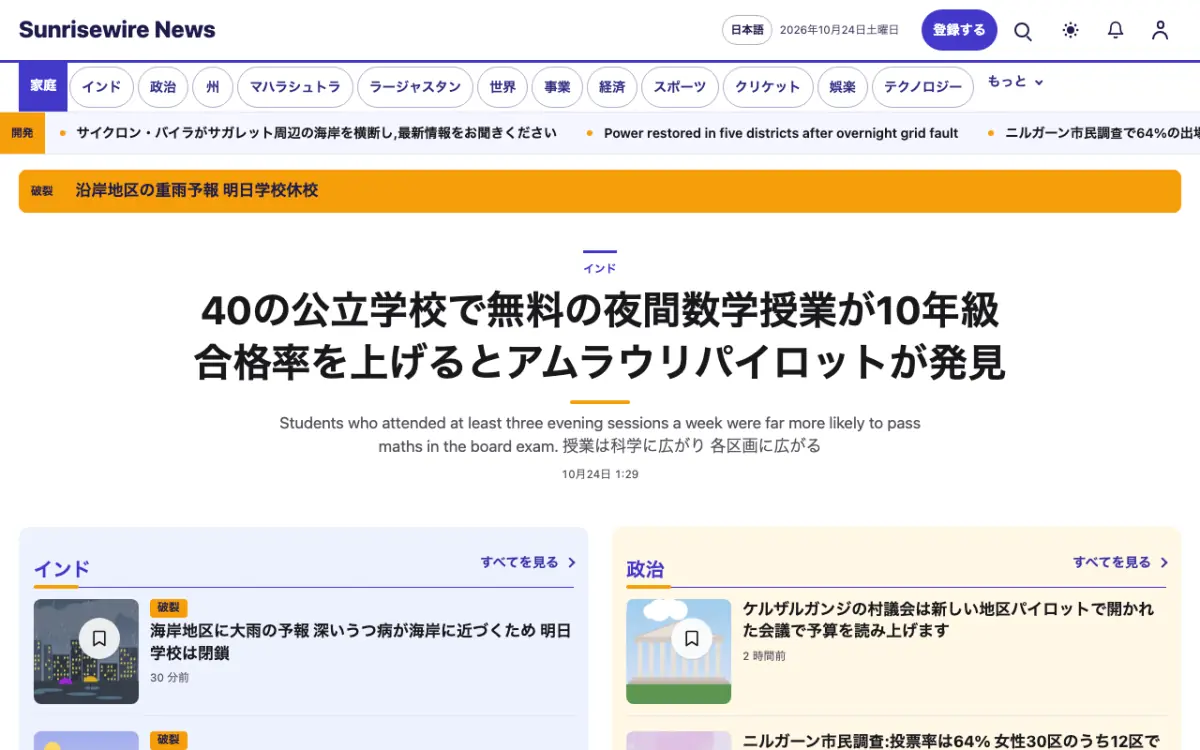Click the 登録する button
The width and height of the screenshot is (1200, 750).
pyautogui.click(x=959, y=30)
